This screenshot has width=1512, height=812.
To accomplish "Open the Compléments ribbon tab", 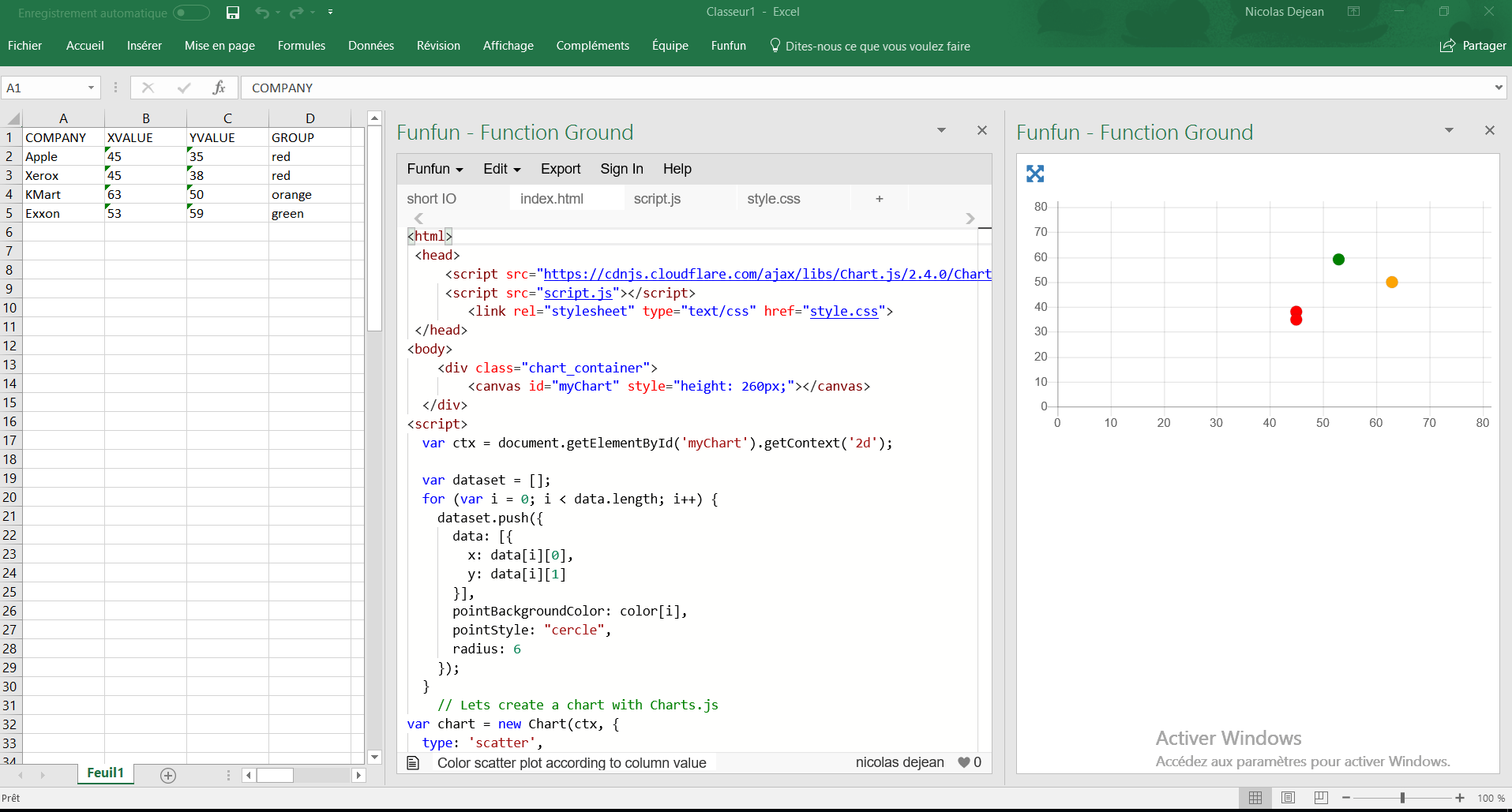I will point(593,46).
